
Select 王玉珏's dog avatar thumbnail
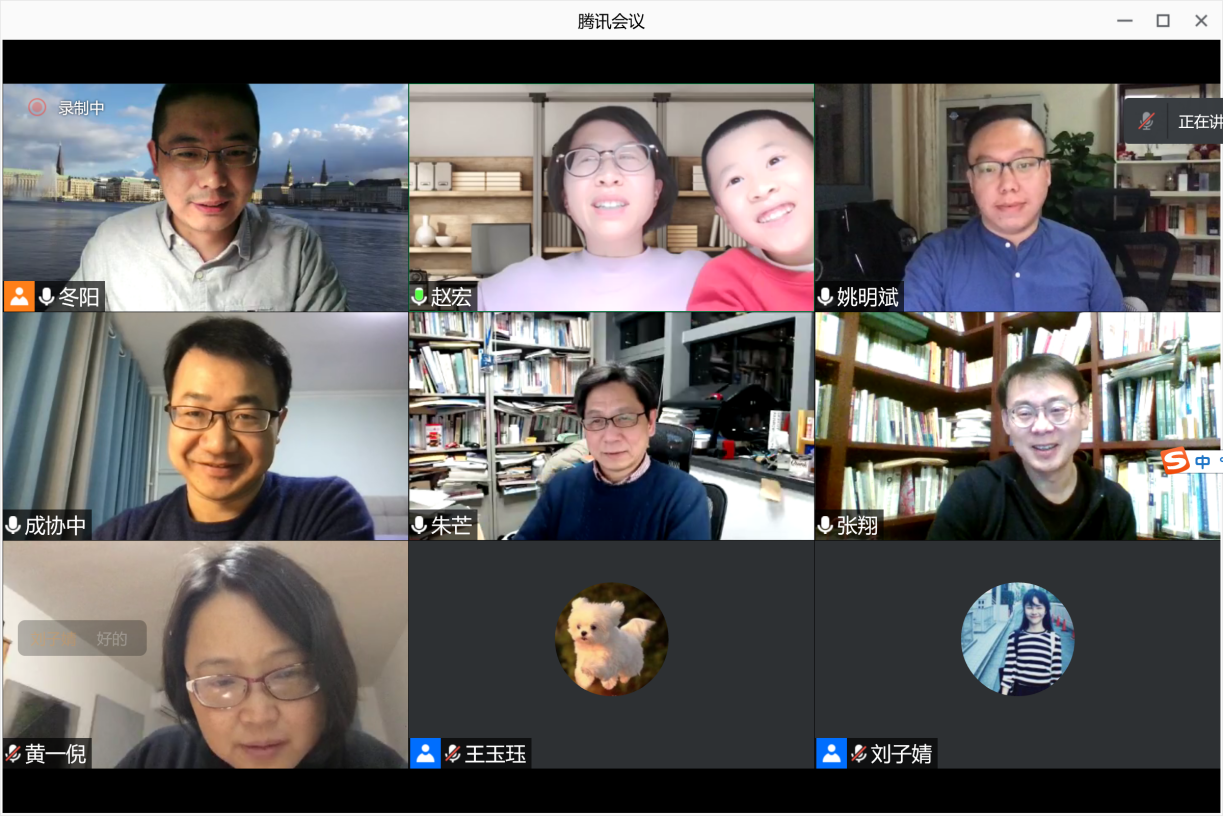(612, 639)
